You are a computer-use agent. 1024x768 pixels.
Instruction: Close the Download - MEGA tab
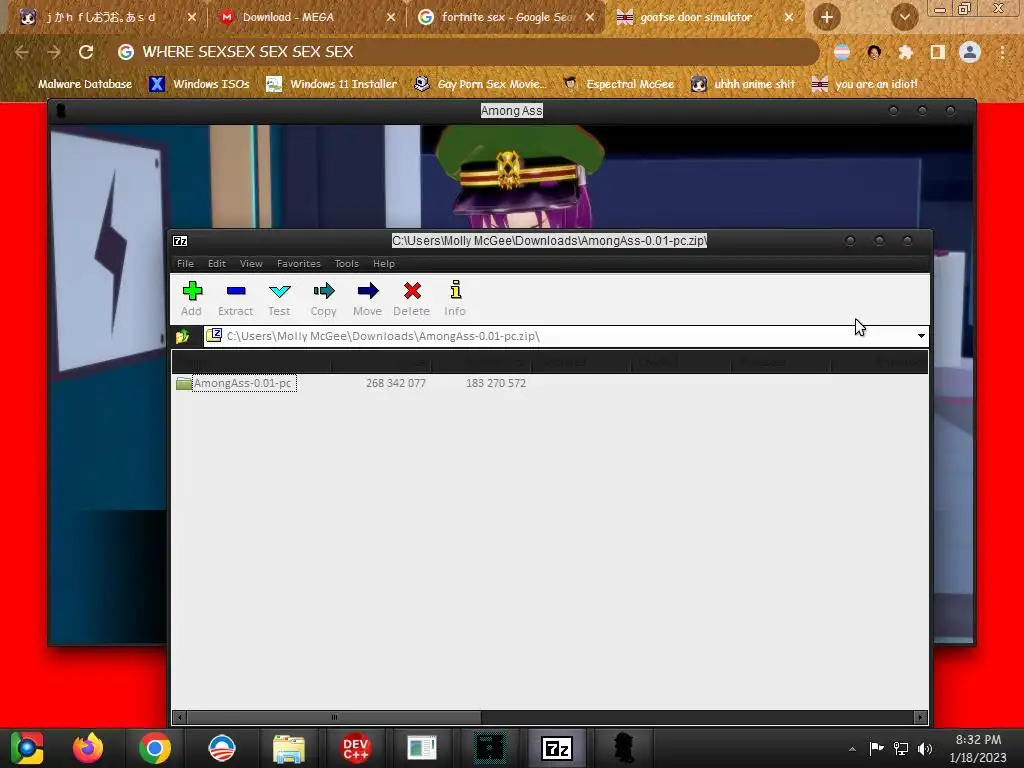click(391, 18)
